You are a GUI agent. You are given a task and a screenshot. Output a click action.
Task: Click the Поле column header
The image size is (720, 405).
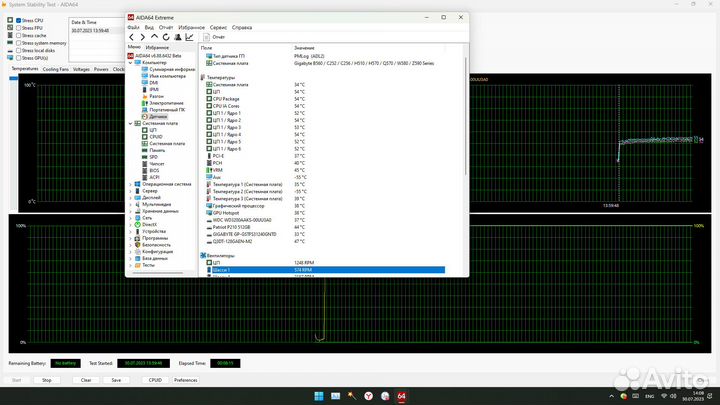207,48
